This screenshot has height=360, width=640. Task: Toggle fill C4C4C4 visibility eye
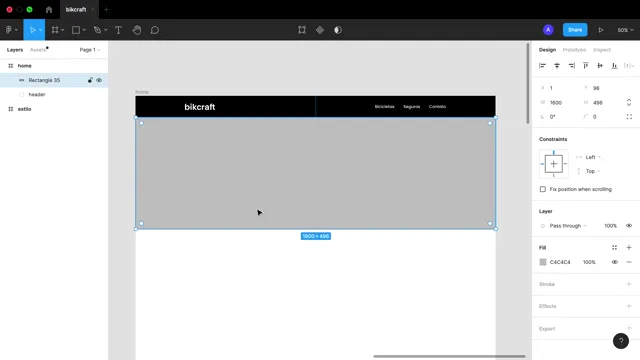coord(614,262)
